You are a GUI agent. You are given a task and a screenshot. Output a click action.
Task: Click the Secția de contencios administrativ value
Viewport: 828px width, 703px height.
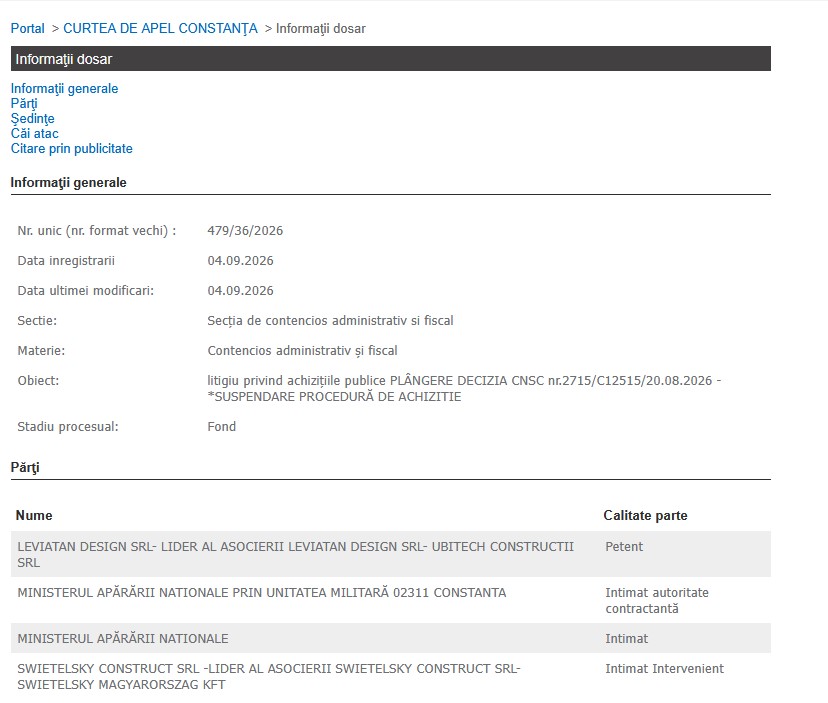tap(330, 321)
